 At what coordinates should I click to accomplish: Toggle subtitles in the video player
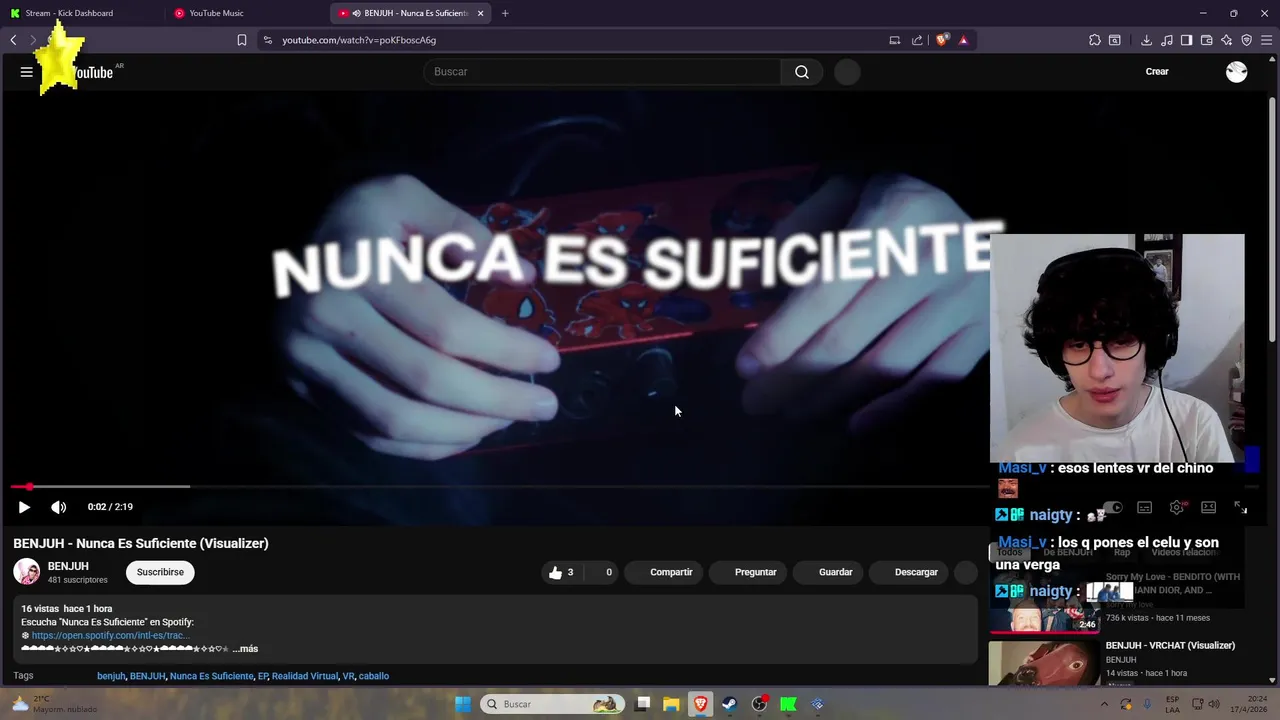1145,508
